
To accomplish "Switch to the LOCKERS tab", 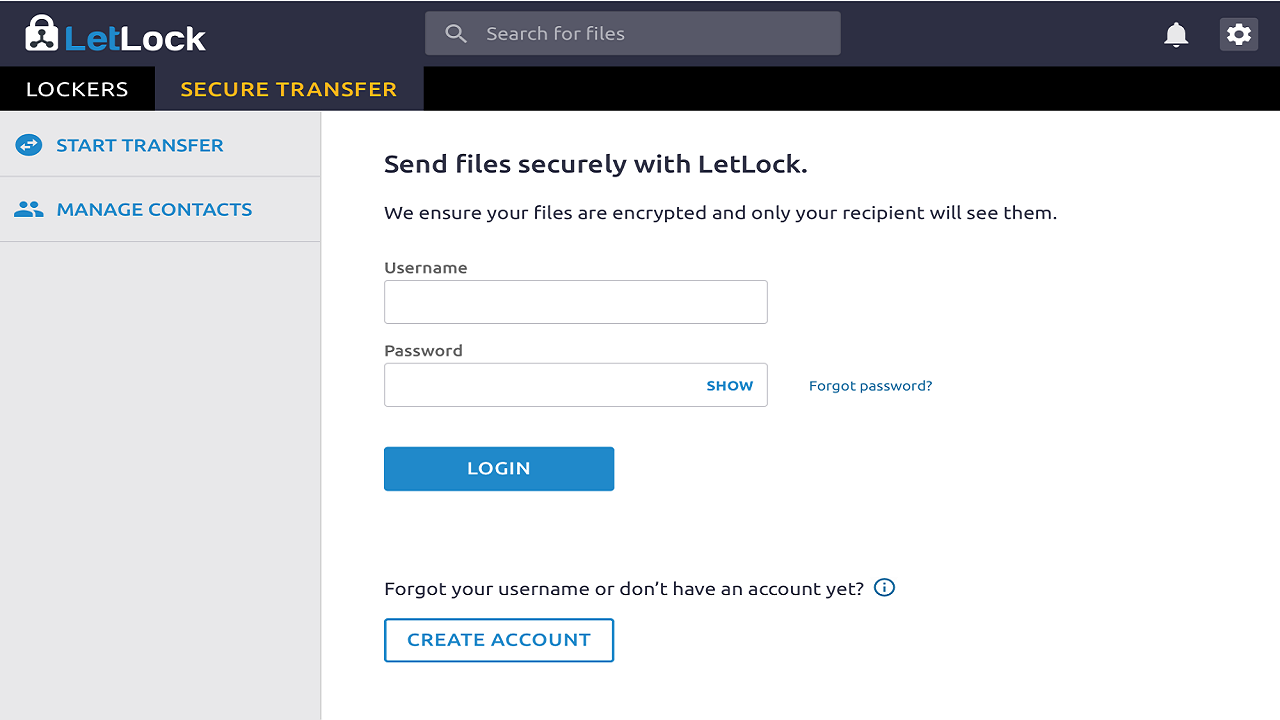I will [x=77, y=89].
